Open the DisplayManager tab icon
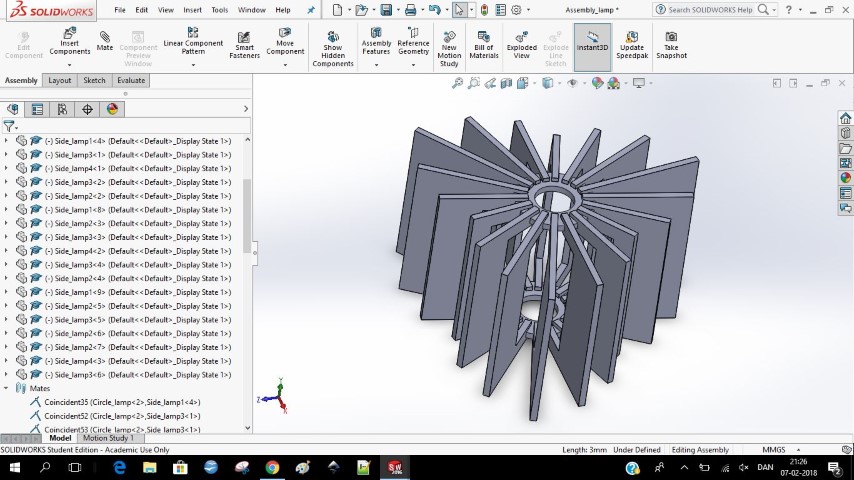 pyautogui.click(x=112, y=110)
